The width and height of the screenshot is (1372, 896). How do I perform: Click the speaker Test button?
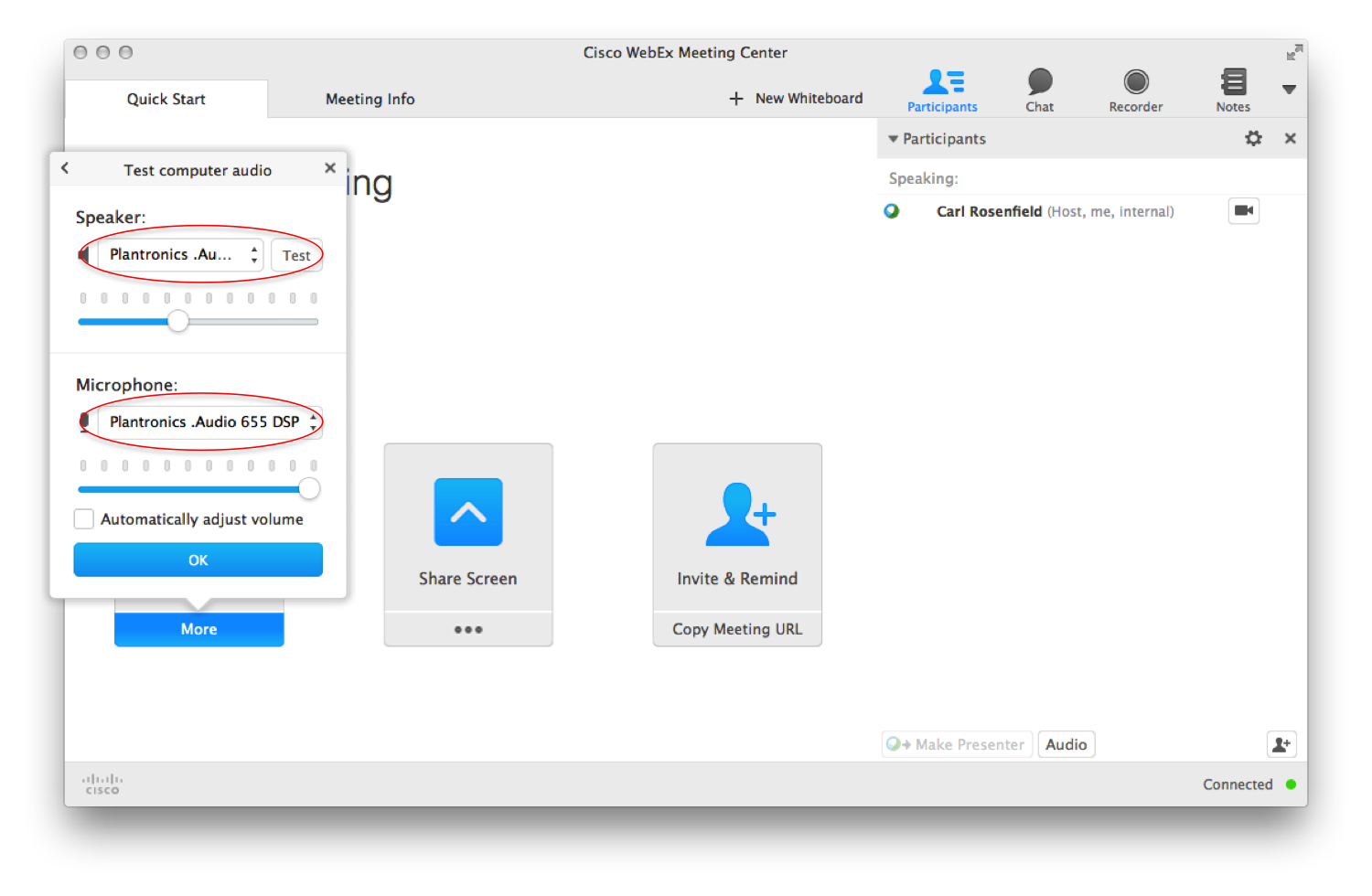(296, 255)
